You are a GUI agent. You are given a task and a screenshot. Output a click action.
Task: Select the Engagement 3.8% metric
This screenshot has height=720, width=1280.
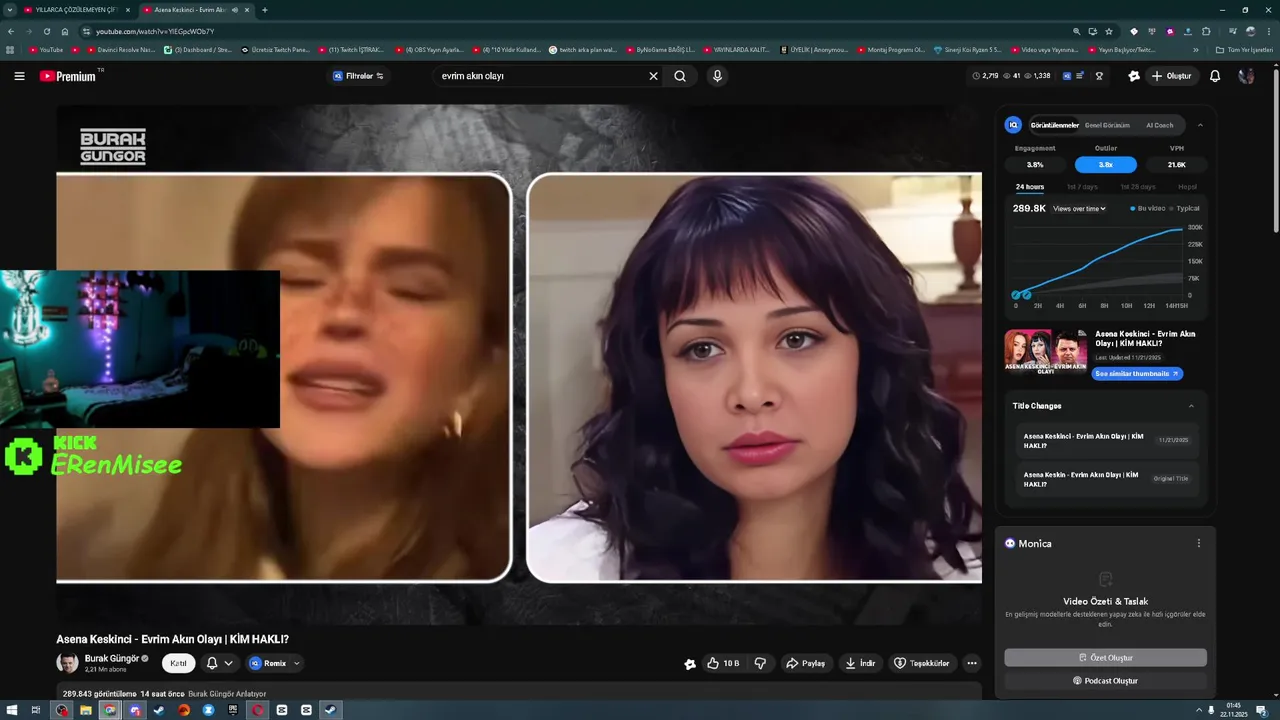click(x=1035, y=165)
